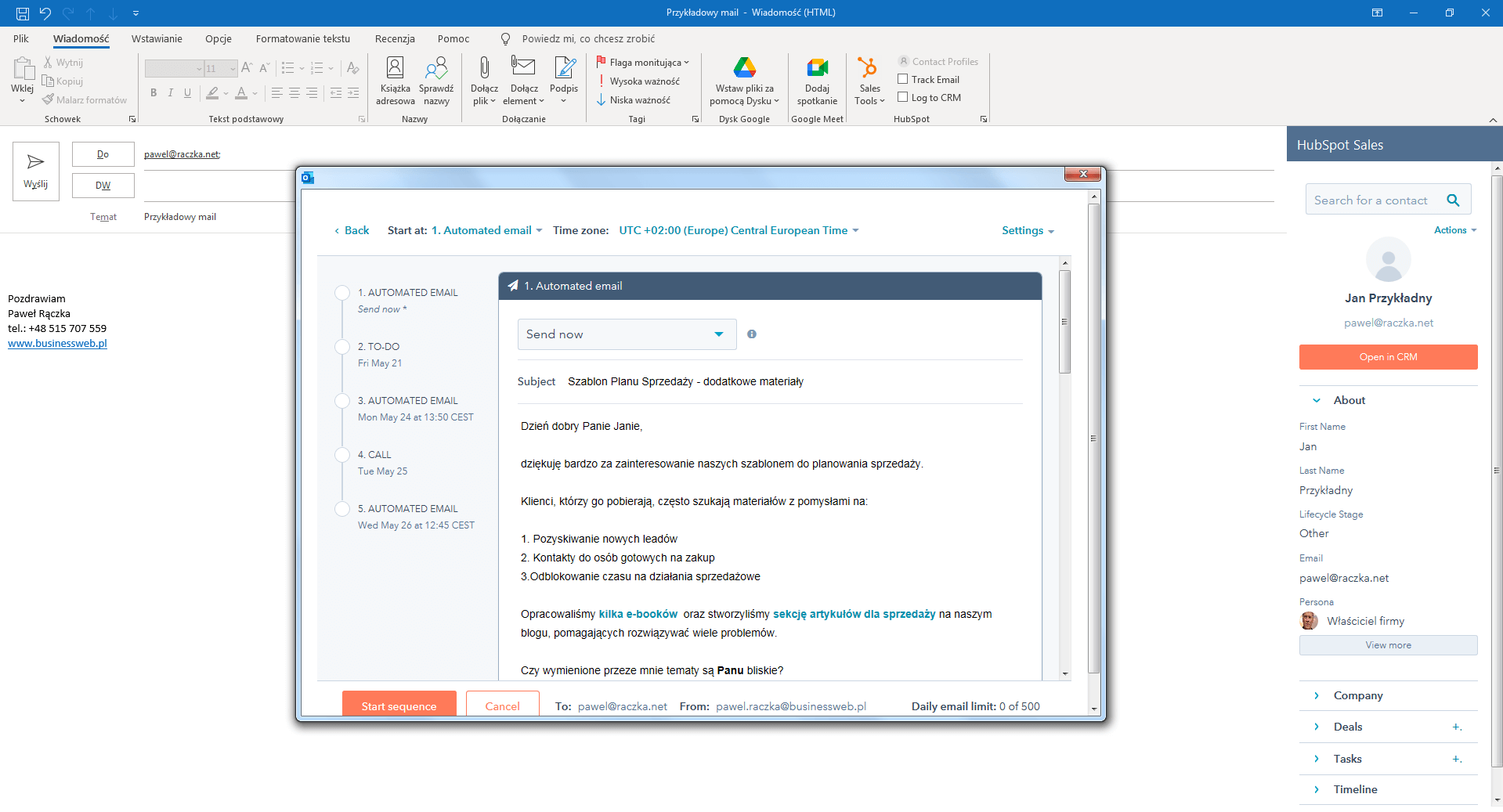The width and height of the screenshot is (1503, 812).
Task: Click the Do recipients button
Action: pyautogui.click(x=103, y=154)
